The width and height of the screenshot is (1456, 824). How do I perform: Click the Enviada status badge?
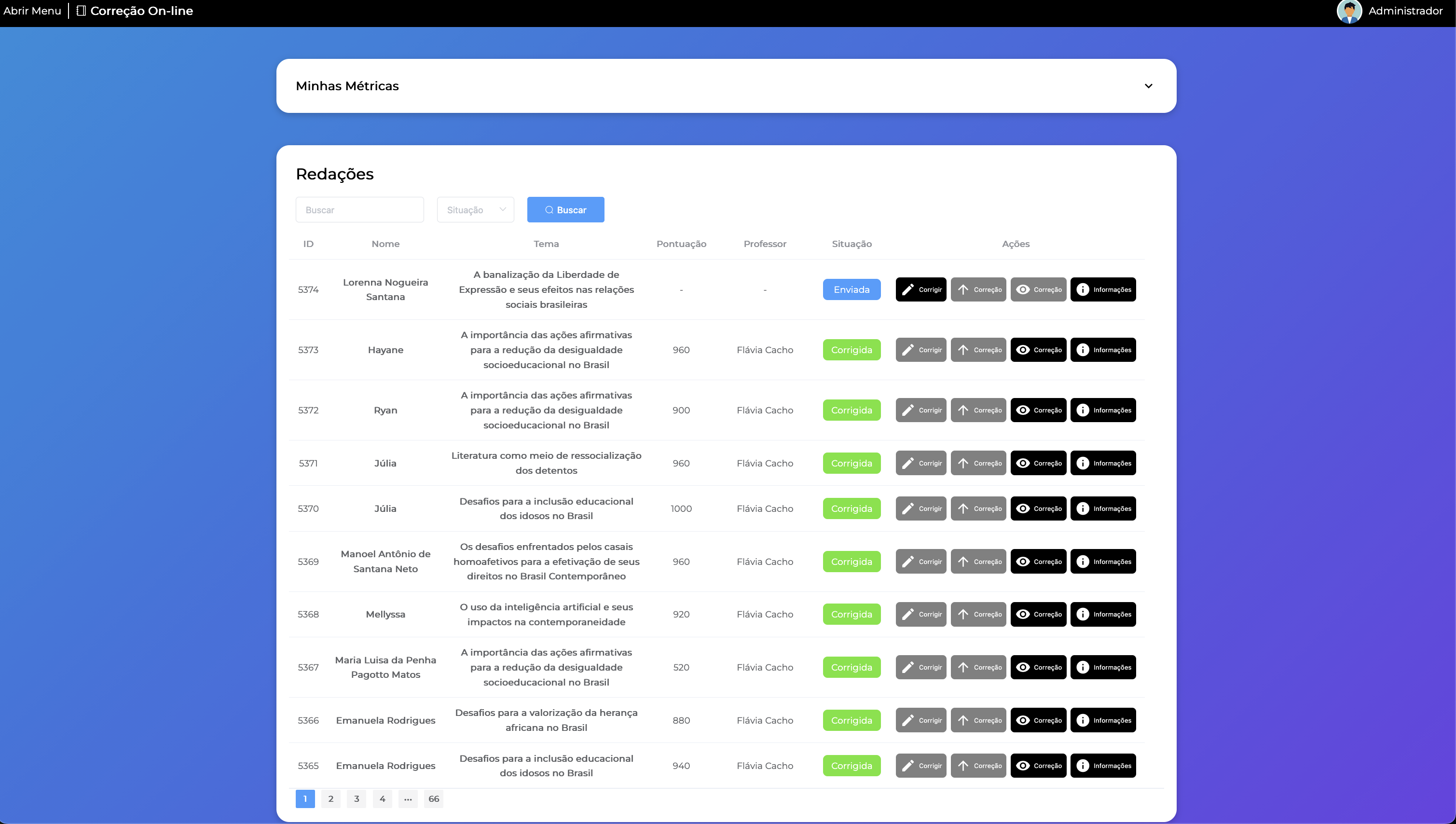pyautogui.click(x=852, y=289)
